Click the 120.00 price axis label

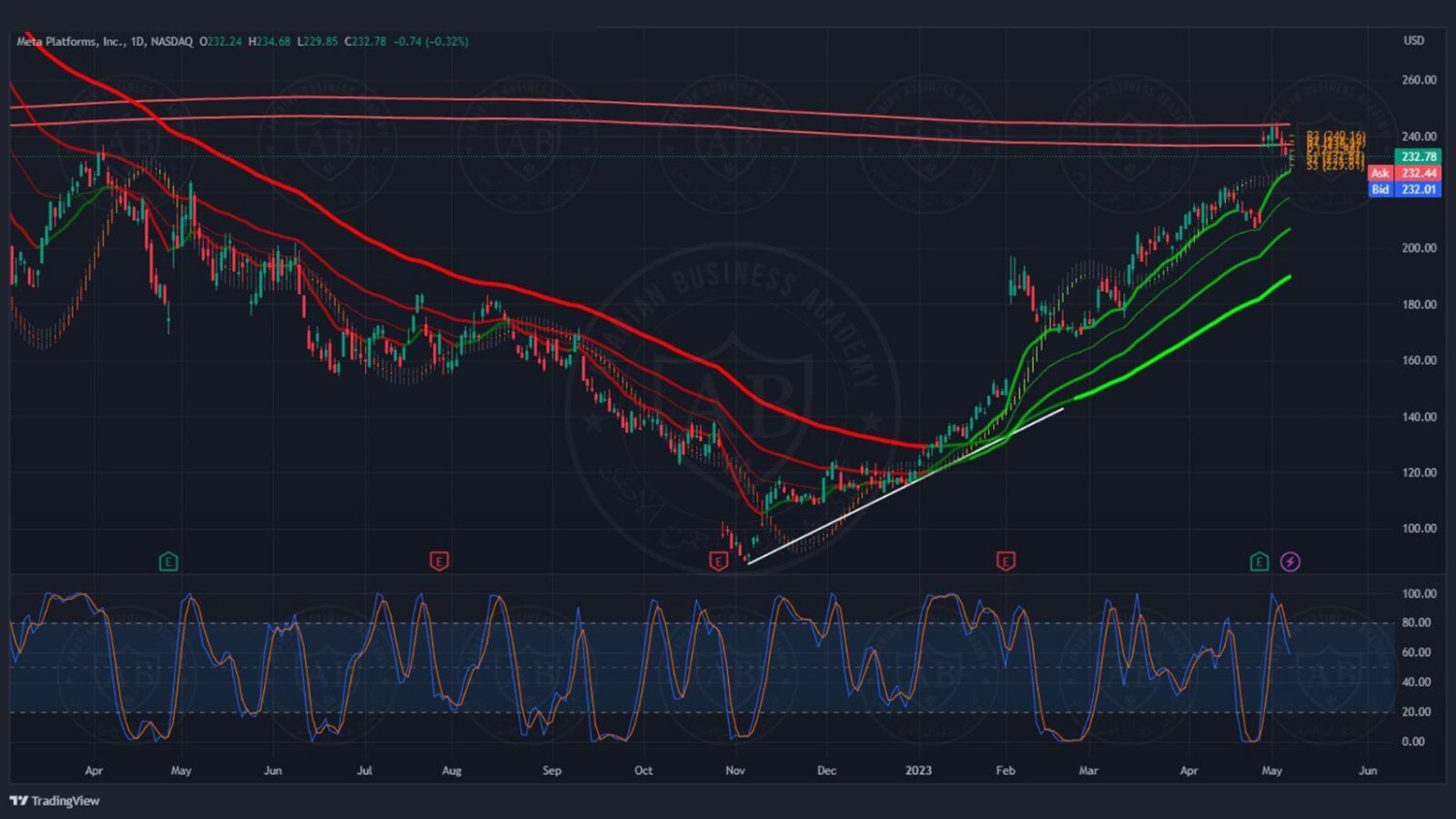[1419, 473]
